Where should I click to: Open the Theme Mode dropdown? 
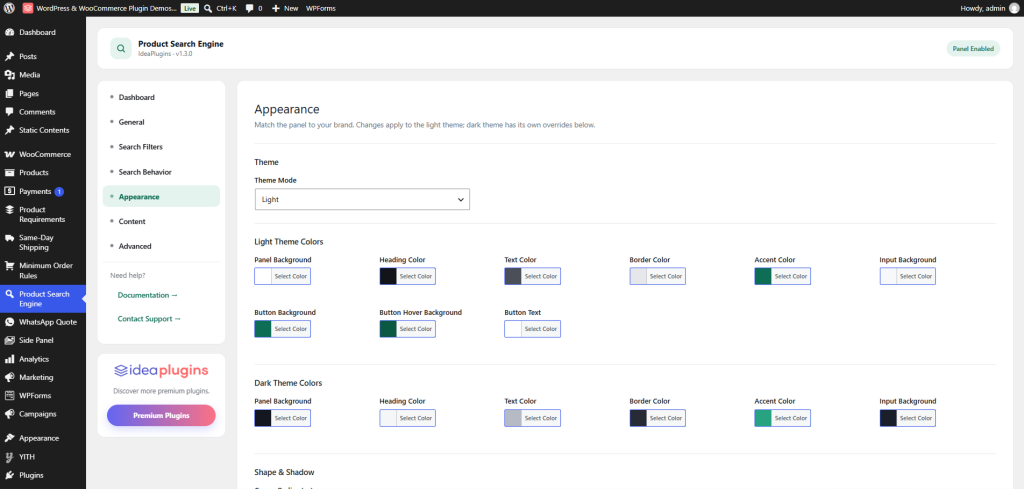point(362,199)
